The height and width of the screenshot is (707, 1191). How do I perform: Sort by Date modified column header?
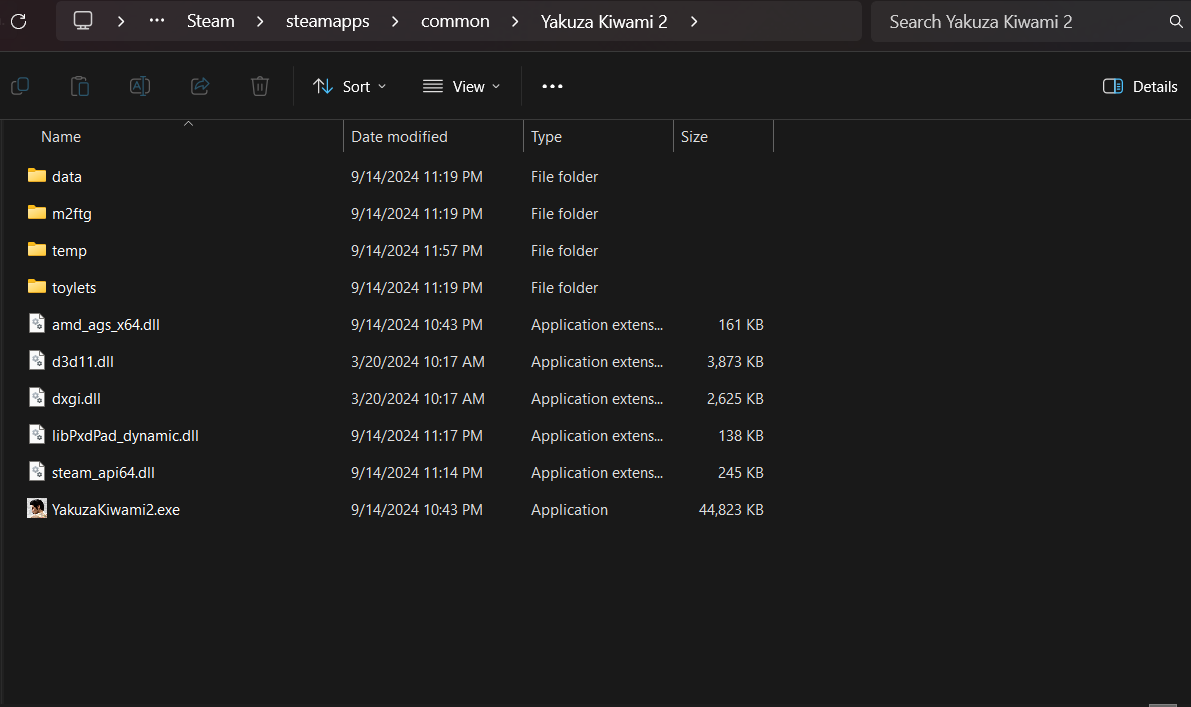click(x=399, y=137)
